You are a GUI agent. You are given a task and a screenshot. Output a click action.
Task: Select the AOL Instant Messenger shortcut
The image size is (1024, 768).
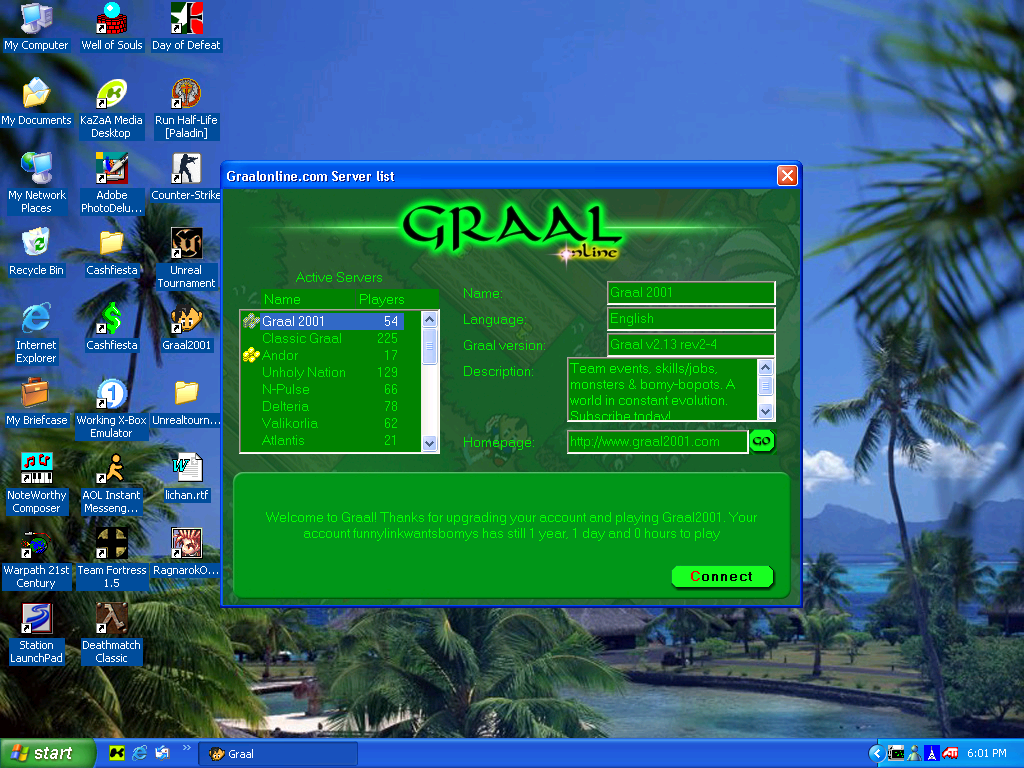point(111,484)
